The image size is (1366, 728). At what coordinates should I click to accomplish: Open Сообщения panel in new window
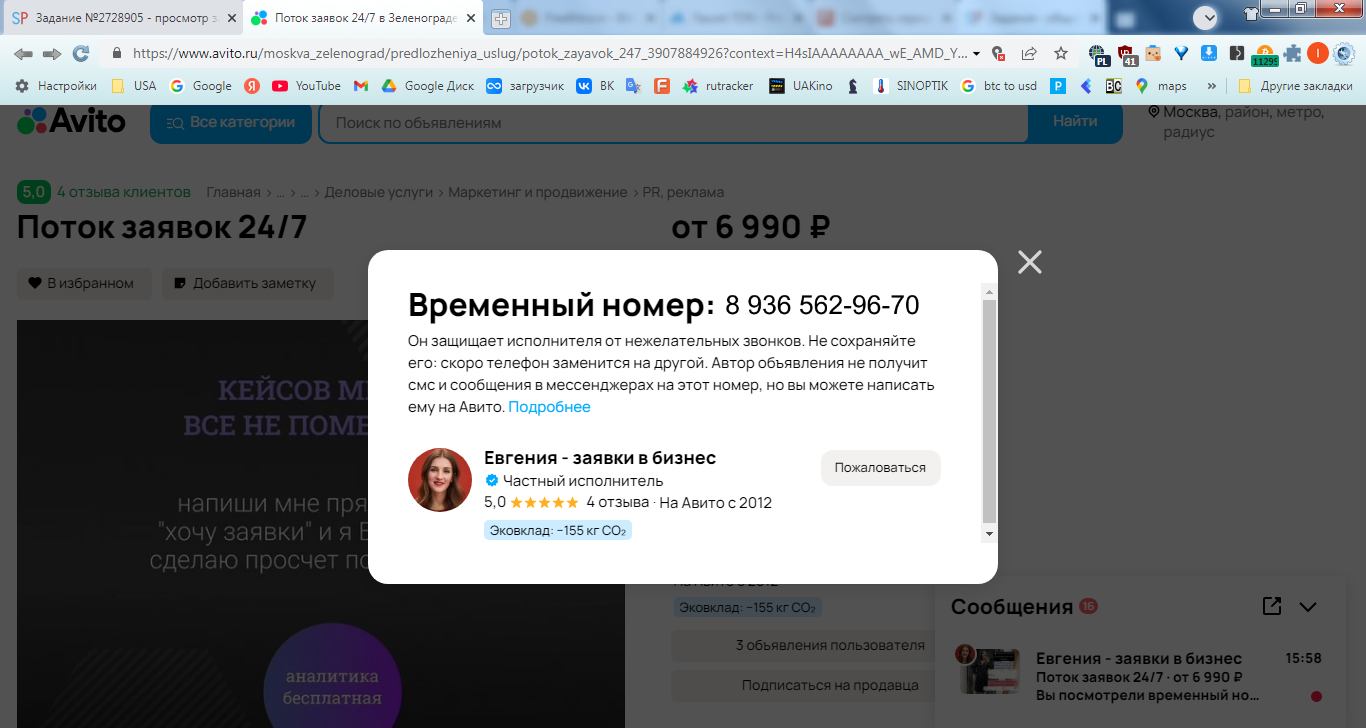(x=1272, y=606)
